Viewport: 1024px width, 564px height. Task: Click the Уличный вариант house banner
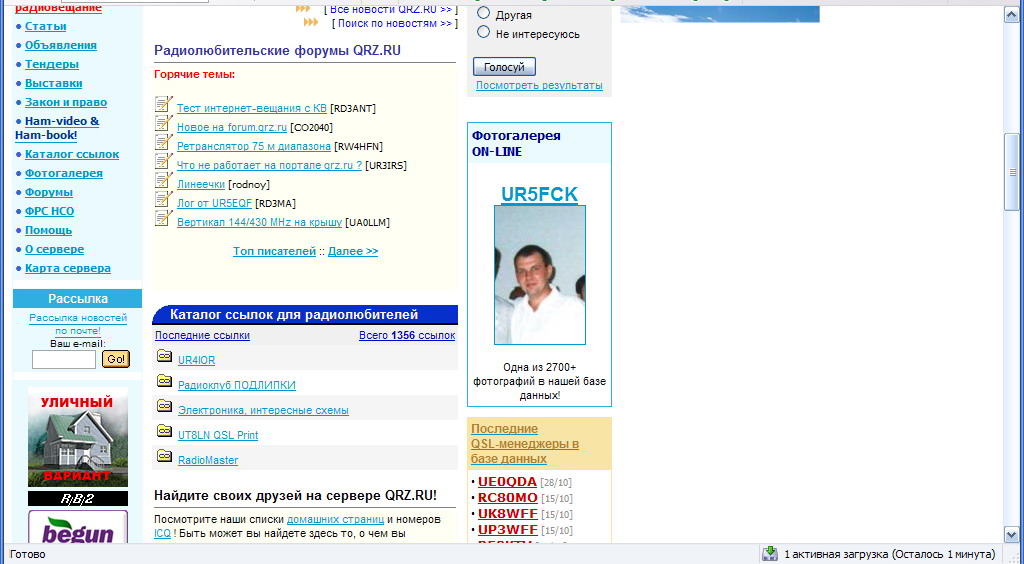pos(78,437)
